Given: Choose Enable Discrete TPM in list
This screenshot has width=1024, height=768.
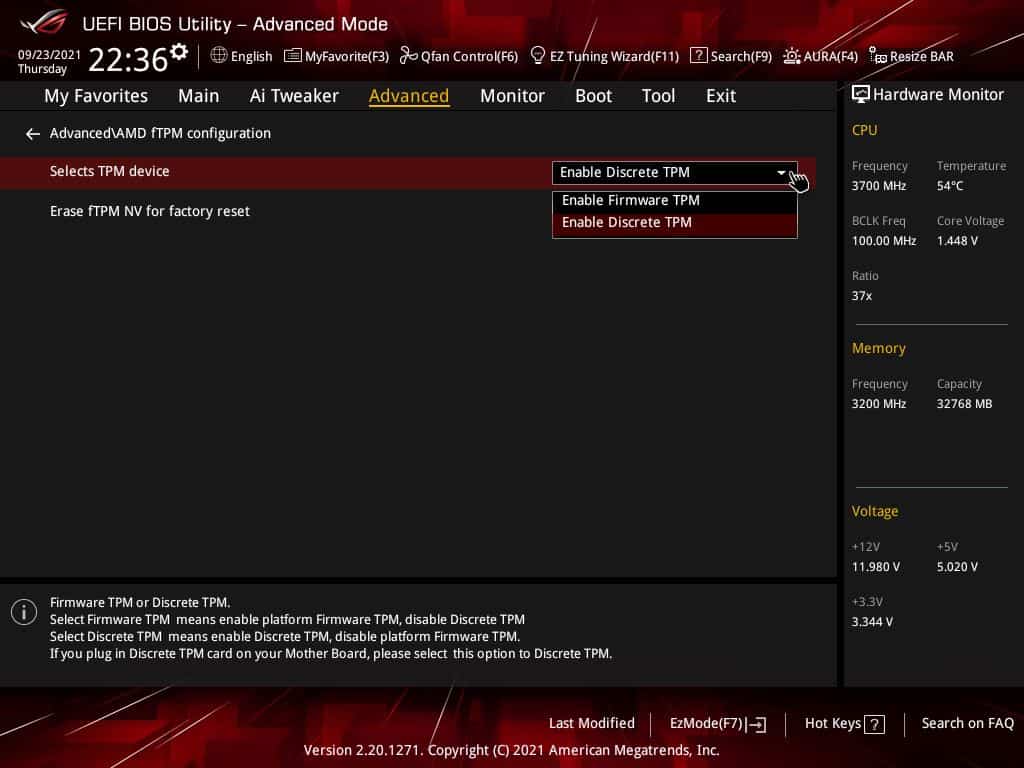Looking at the screenshot, I should 675,223.
